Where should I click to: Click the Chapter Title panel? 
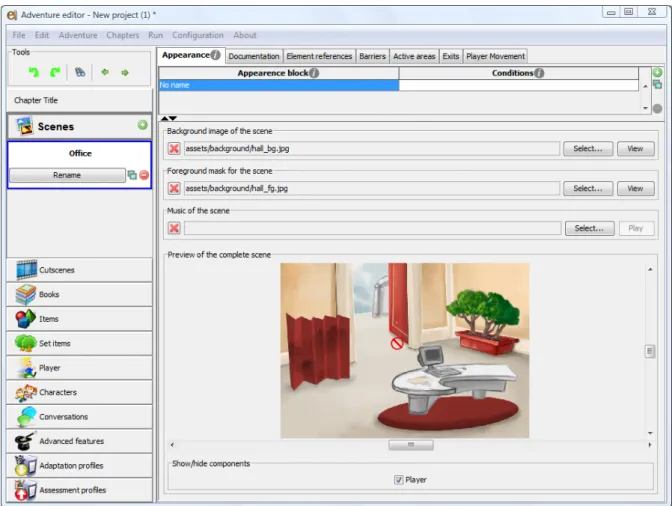coord(80,100)
